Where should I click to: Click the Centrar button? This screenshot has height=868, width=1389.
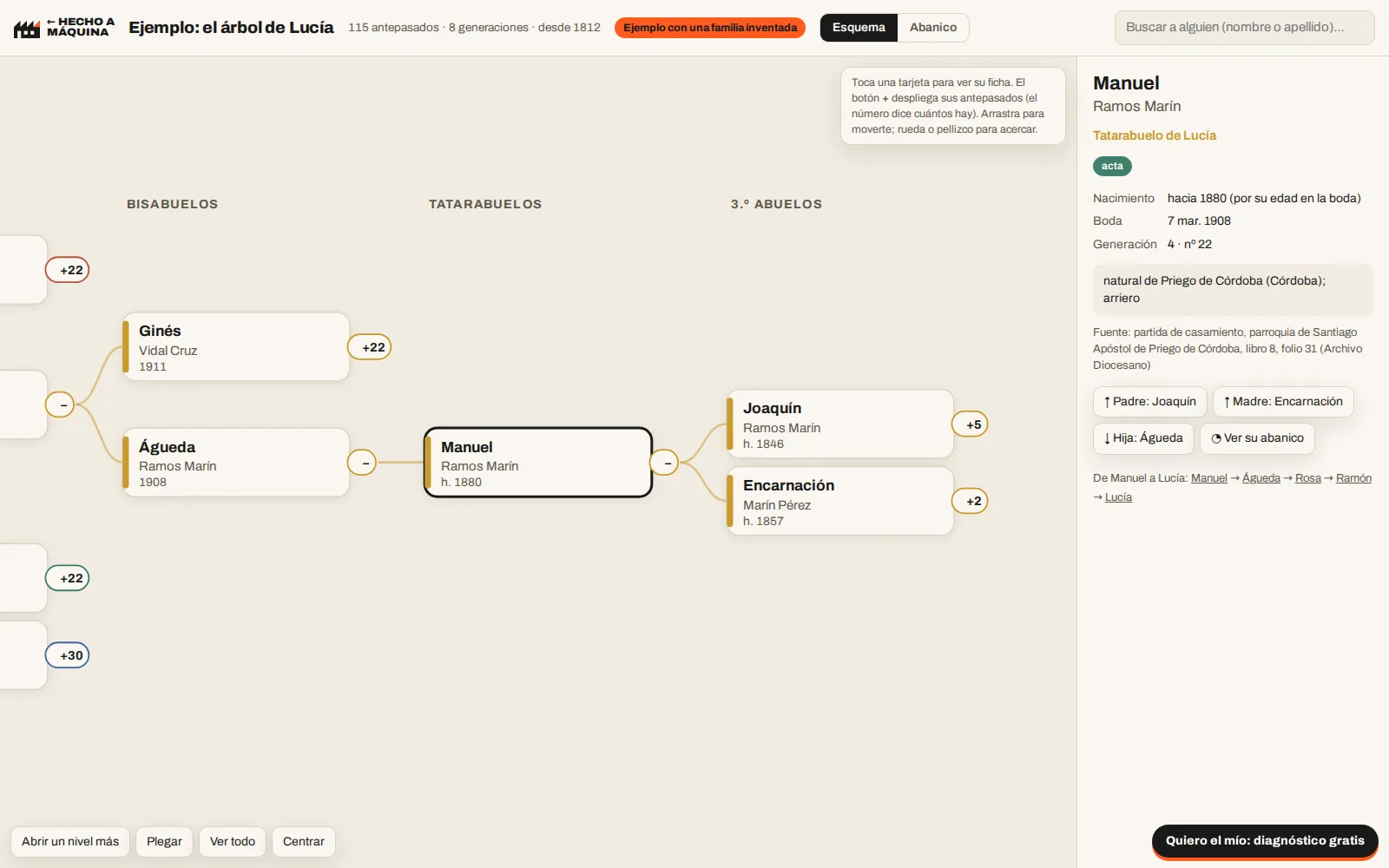[304, 842]
